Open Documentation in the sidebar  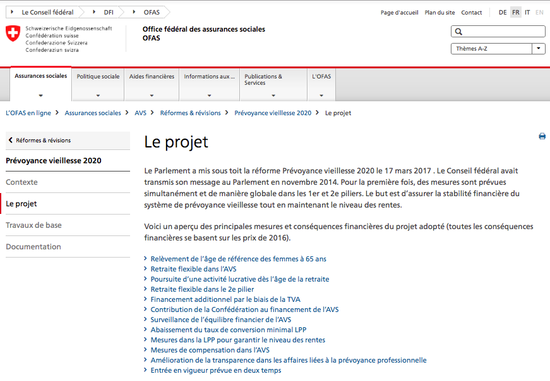pyautogui.click(x=33, y=247)
